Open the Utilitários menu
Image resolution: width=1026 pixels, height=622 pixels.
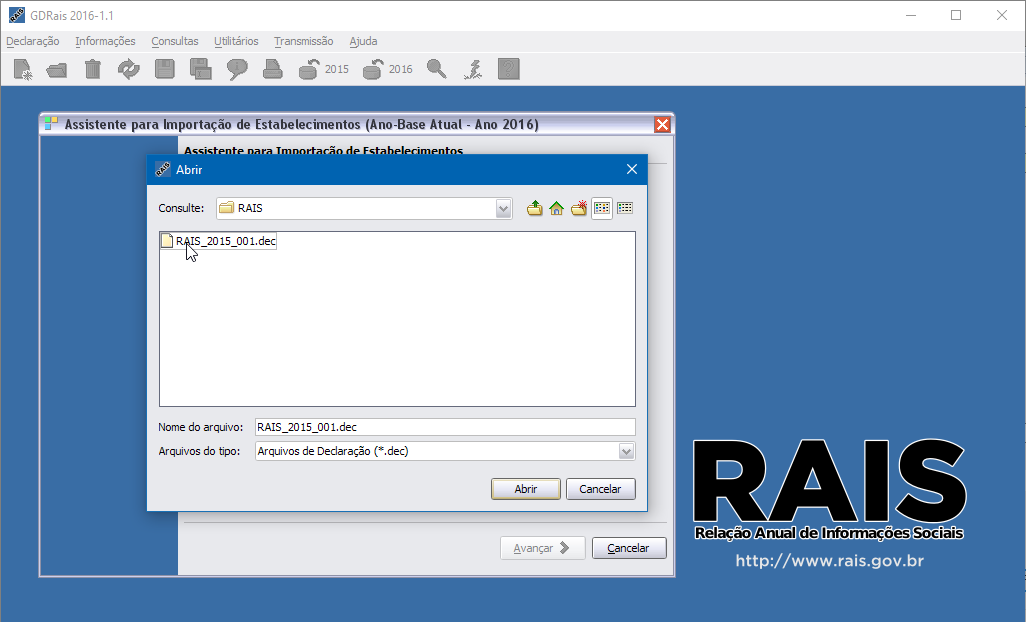point(236,41)
